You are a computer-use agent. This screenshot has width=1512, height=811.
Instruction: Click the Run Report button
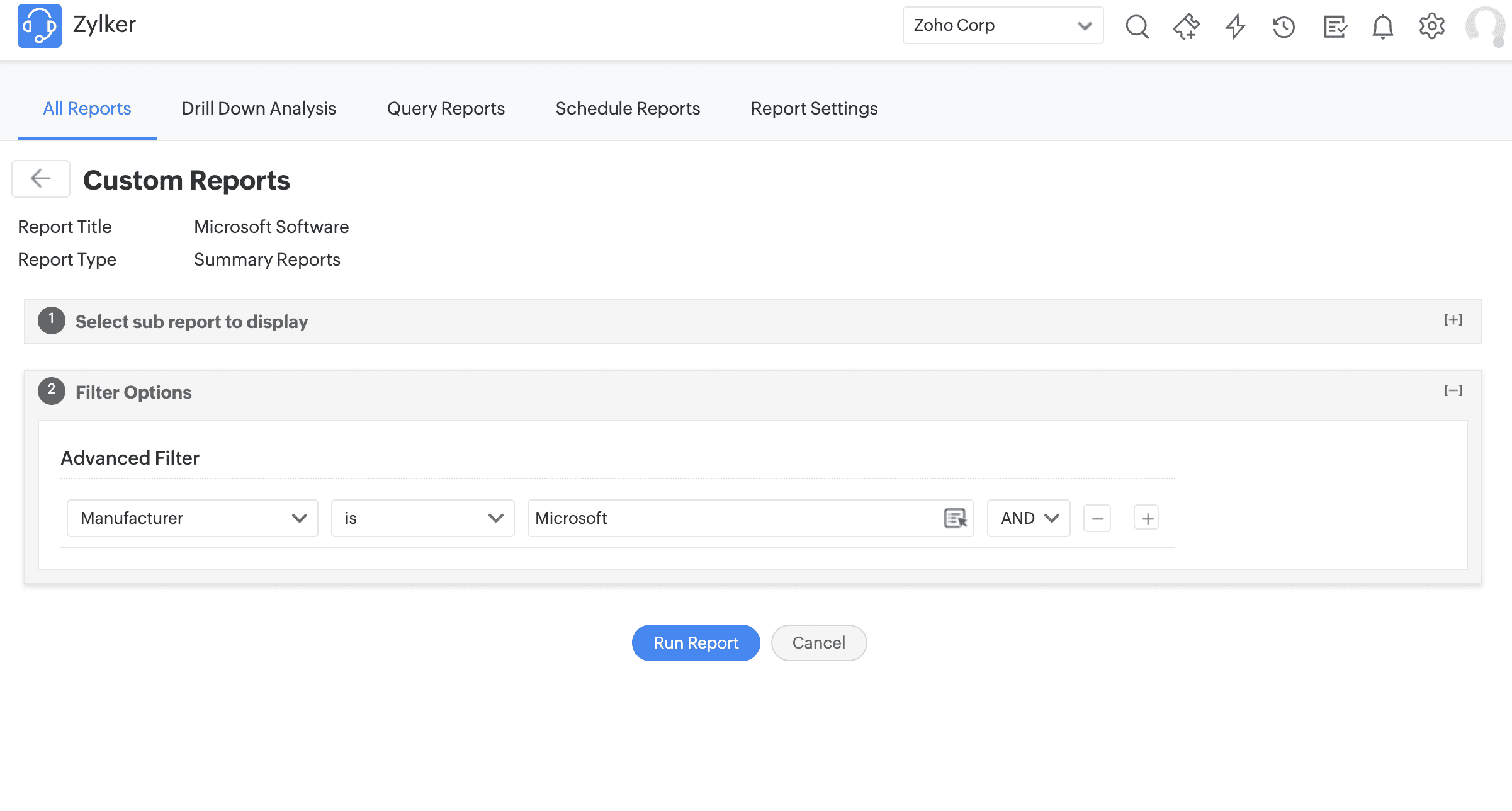[696, 642]
